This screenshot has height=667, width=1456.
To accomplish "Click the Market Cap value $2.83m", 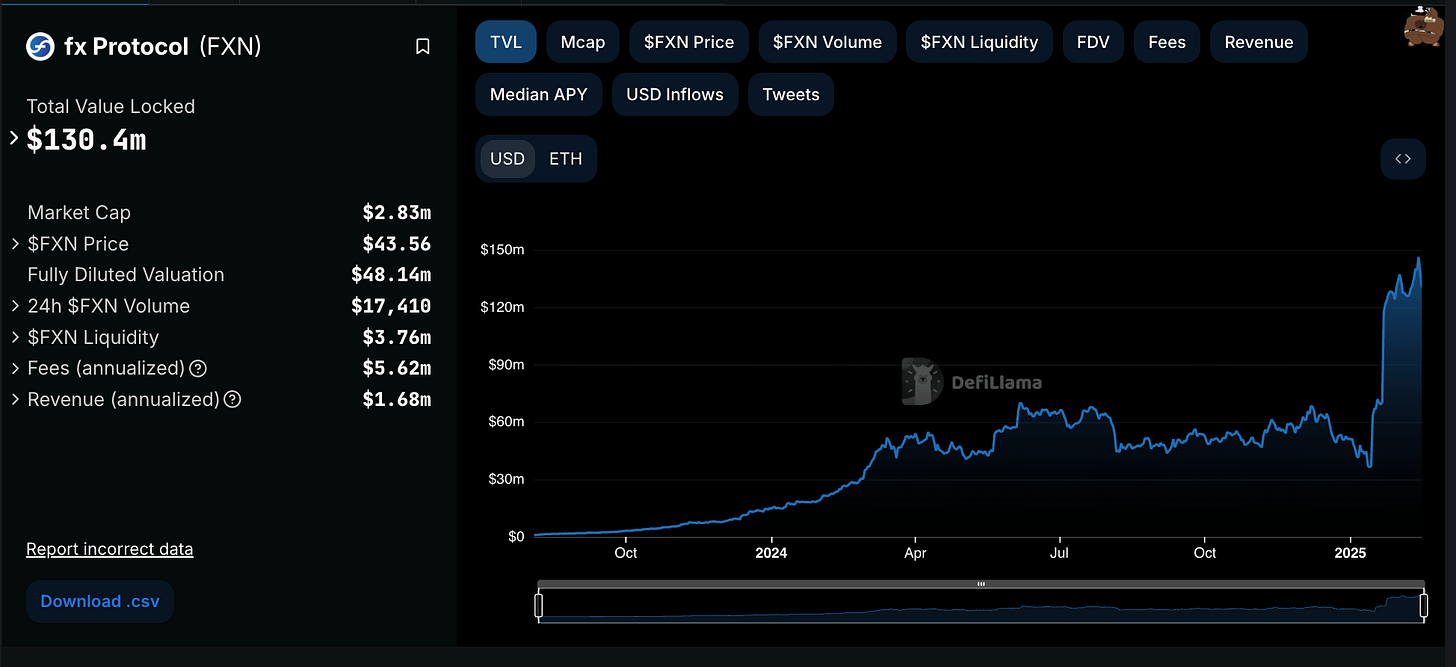I will pos(397,213).
